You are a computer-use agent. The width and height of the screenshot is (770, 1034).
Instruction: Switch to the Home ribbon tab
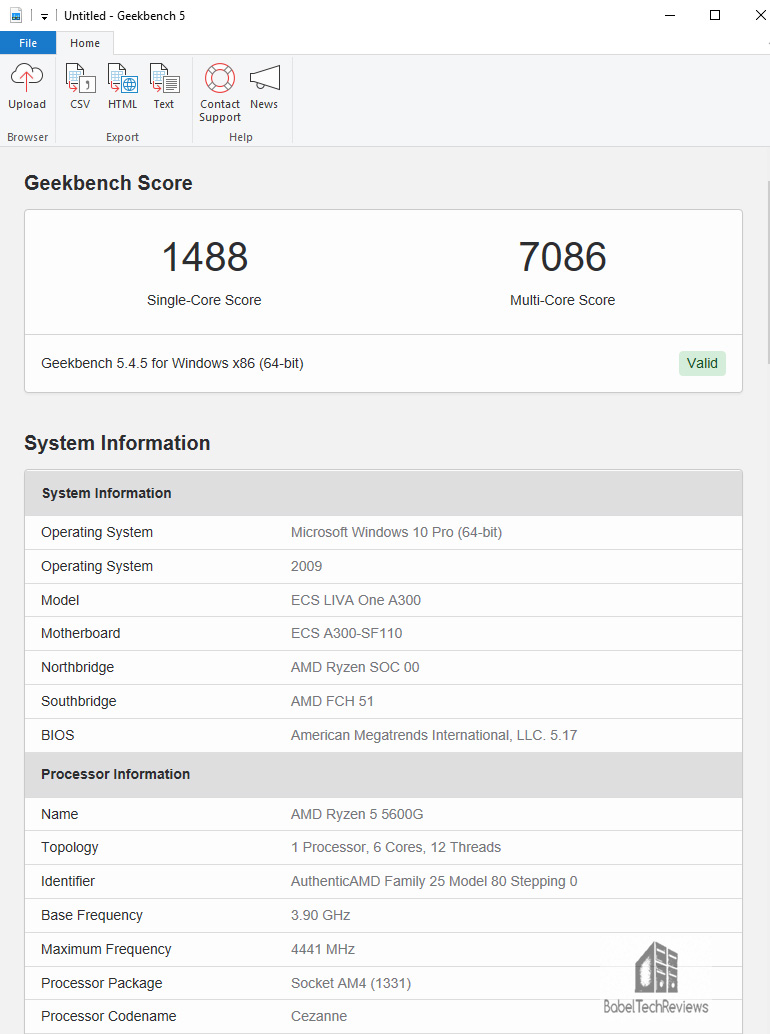[x=85, y=43]
